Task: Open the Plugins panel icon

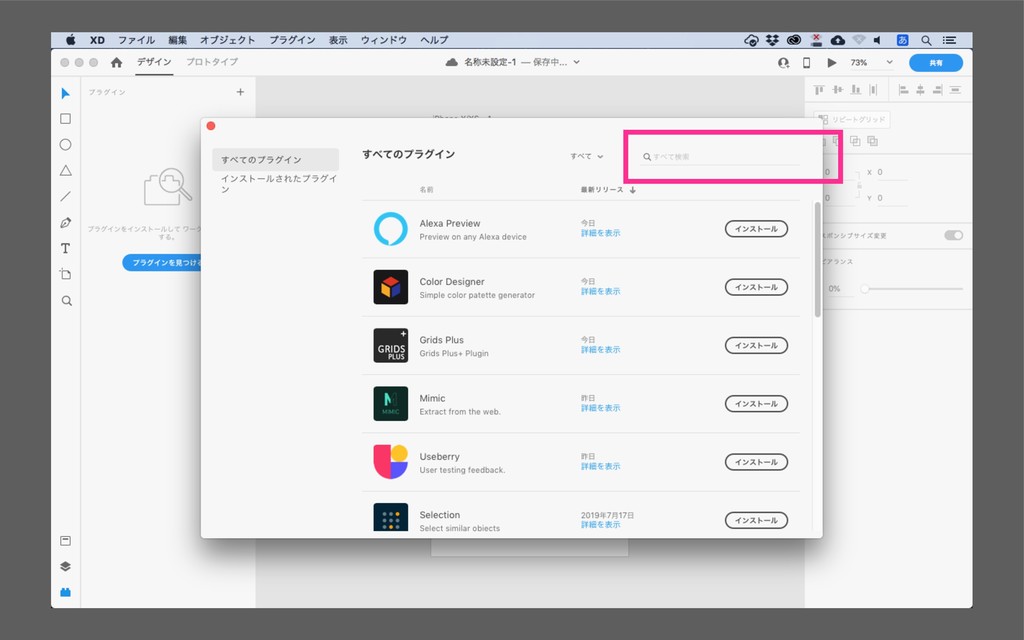Action: tap(65, 592)
